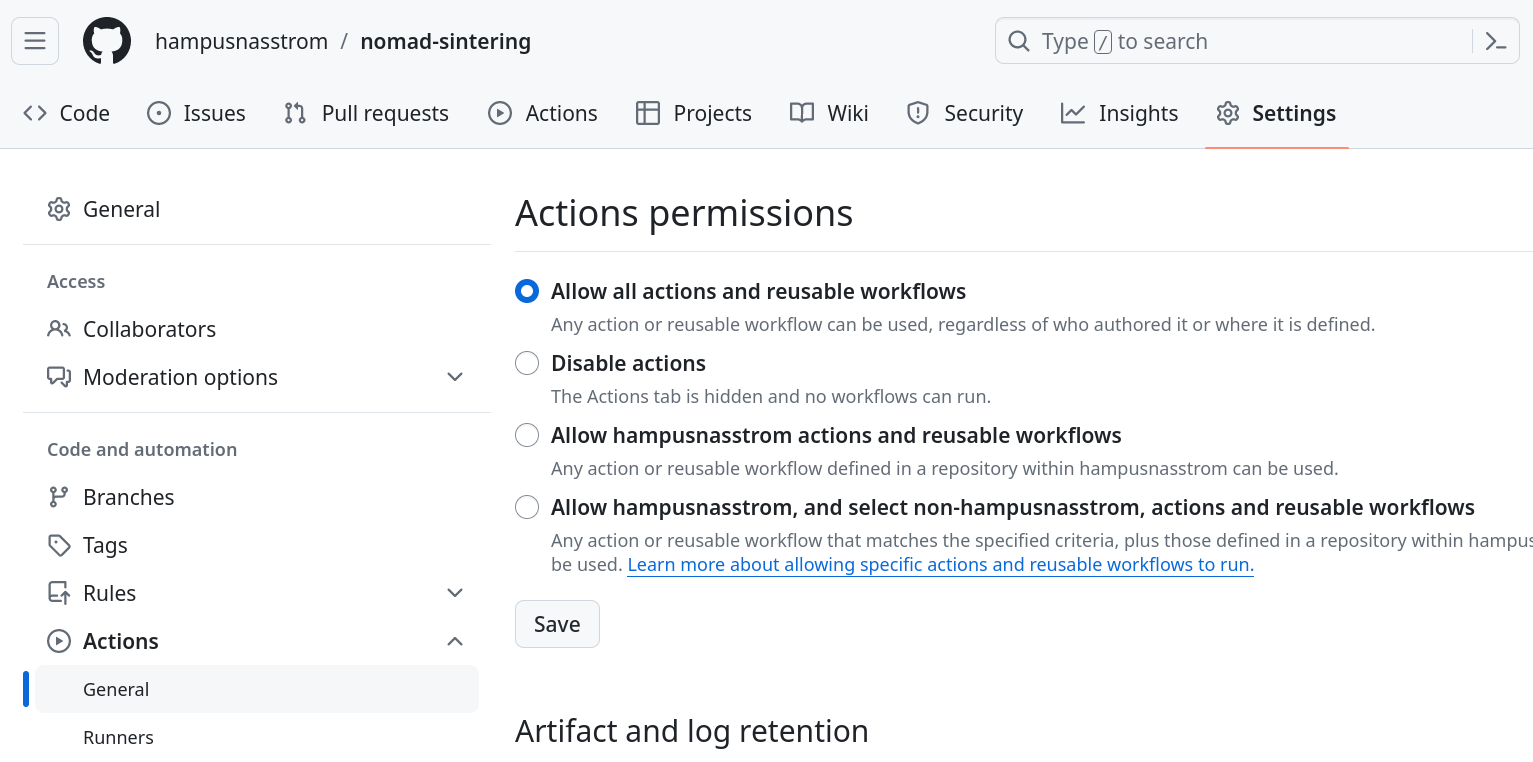Viewport: 1533px width, 762px height.
Task: Select Allow all actions and reusable workflows
Action: [527, 291]
